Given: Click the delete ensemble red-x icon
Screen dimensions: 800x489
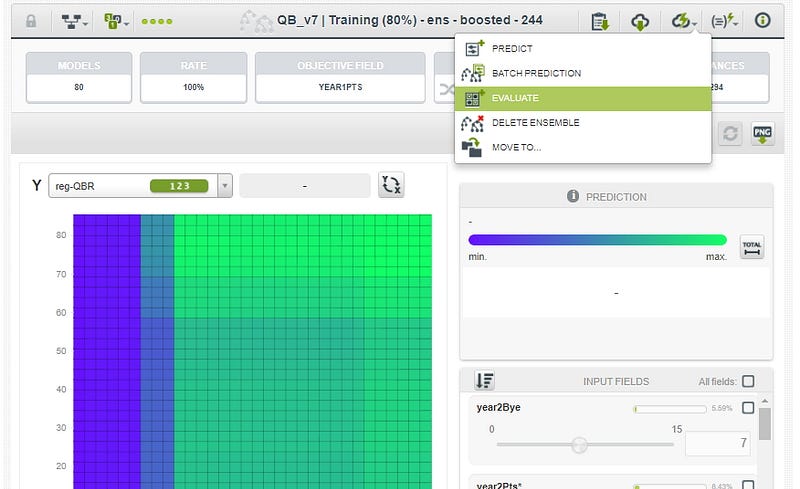Looking at the screenshot, I should click(x=472, y=123).
